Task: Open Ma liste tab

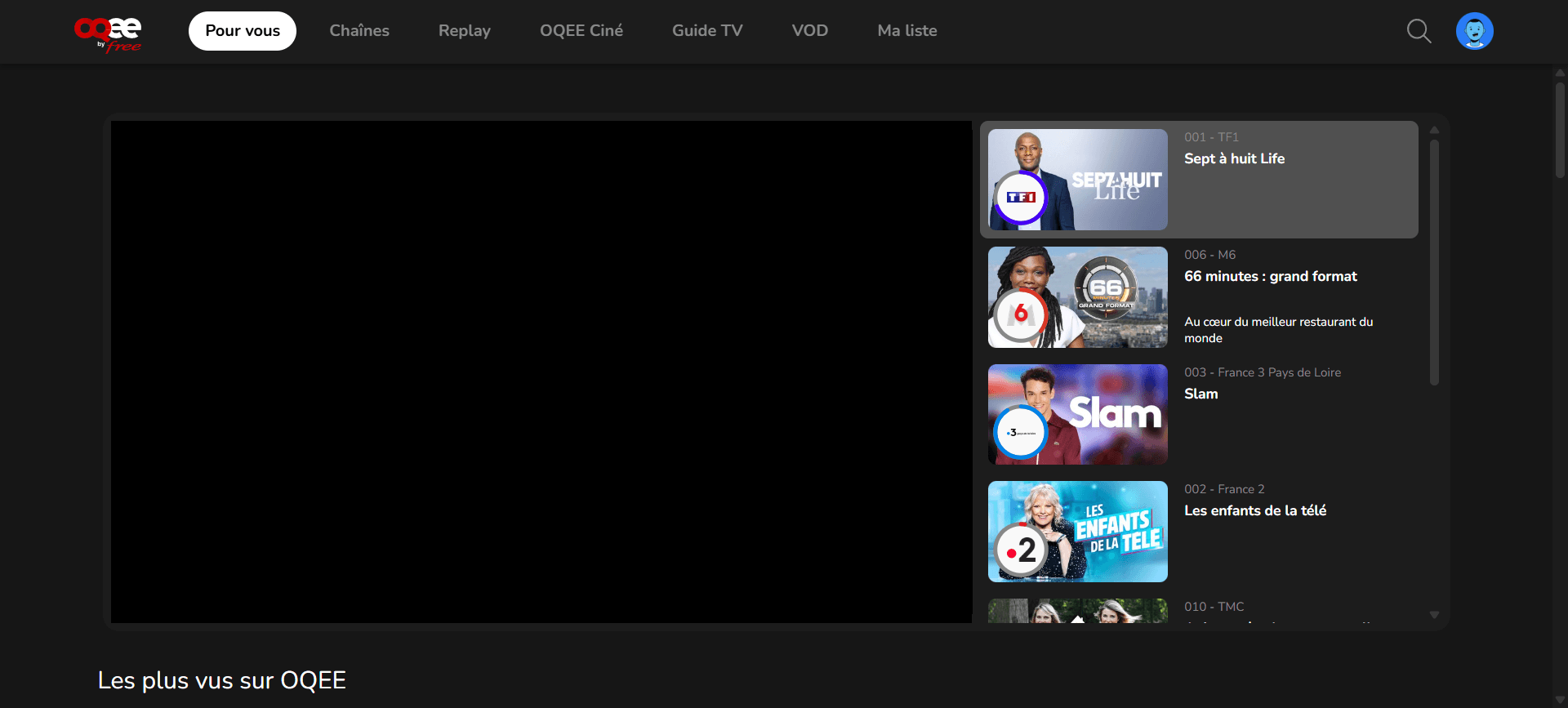Action: [x=907, y=31]
